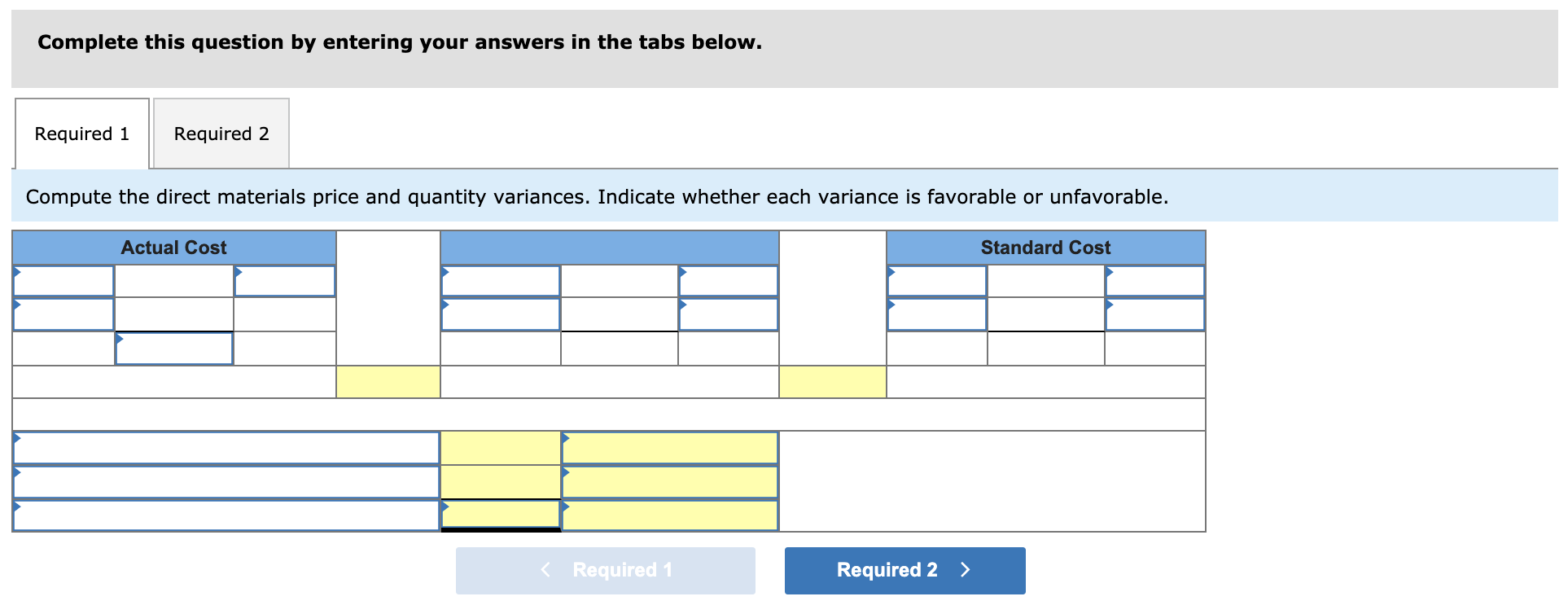Expand the first dropdown under Standard Cost header
The width and height of the screenshot is (1568, 614).
[936, 281]
